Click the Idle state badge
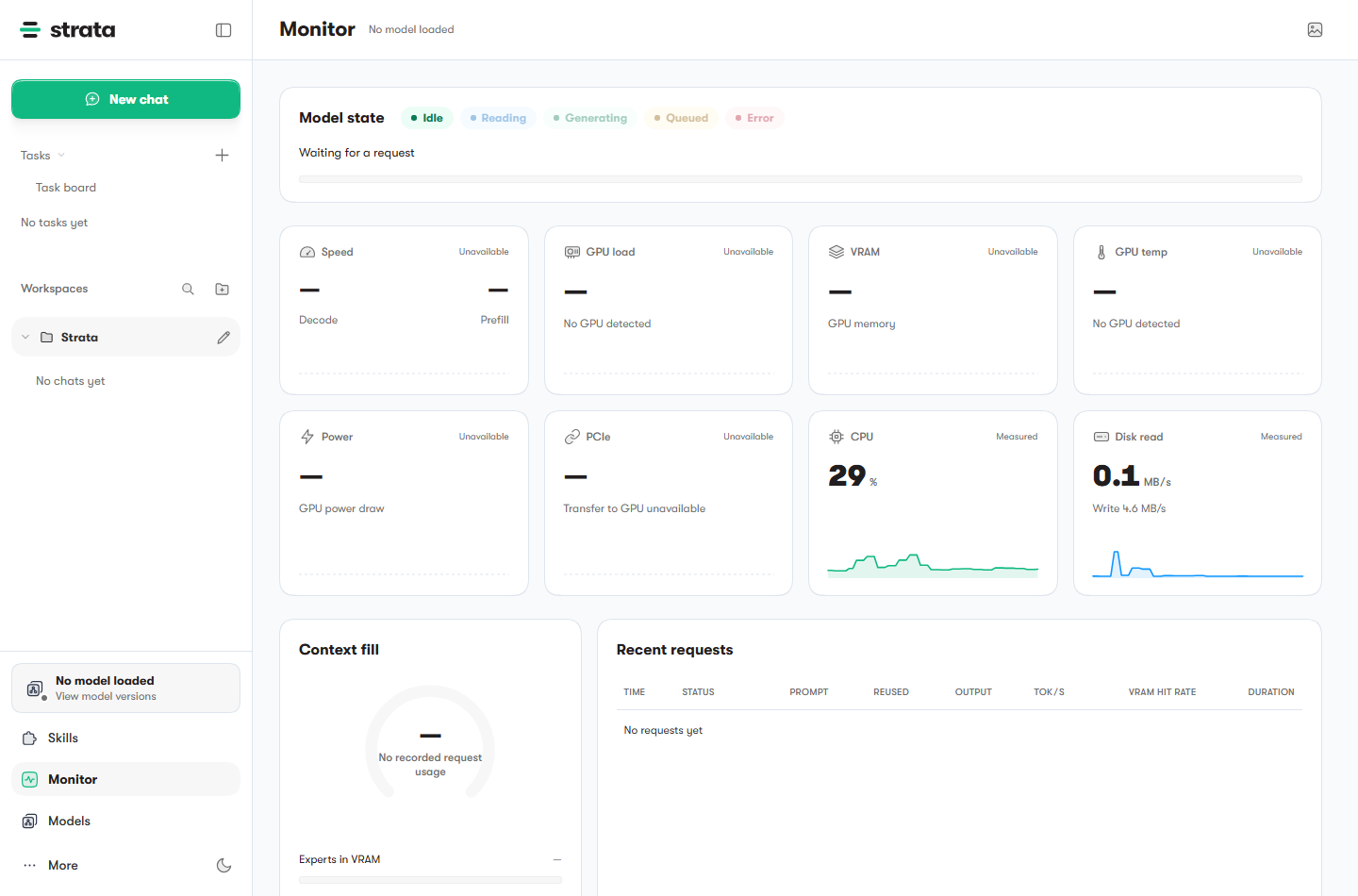 (427, 118)
